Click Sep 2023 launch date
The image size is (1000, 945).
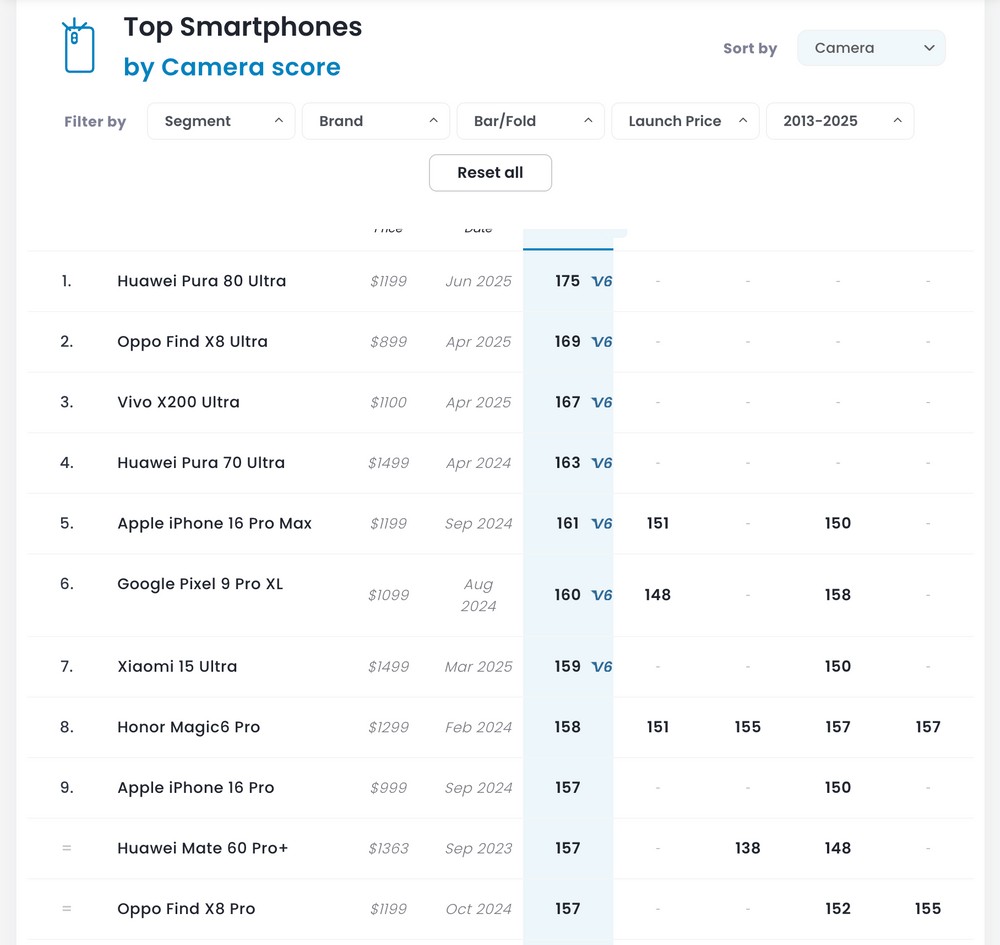478,848
